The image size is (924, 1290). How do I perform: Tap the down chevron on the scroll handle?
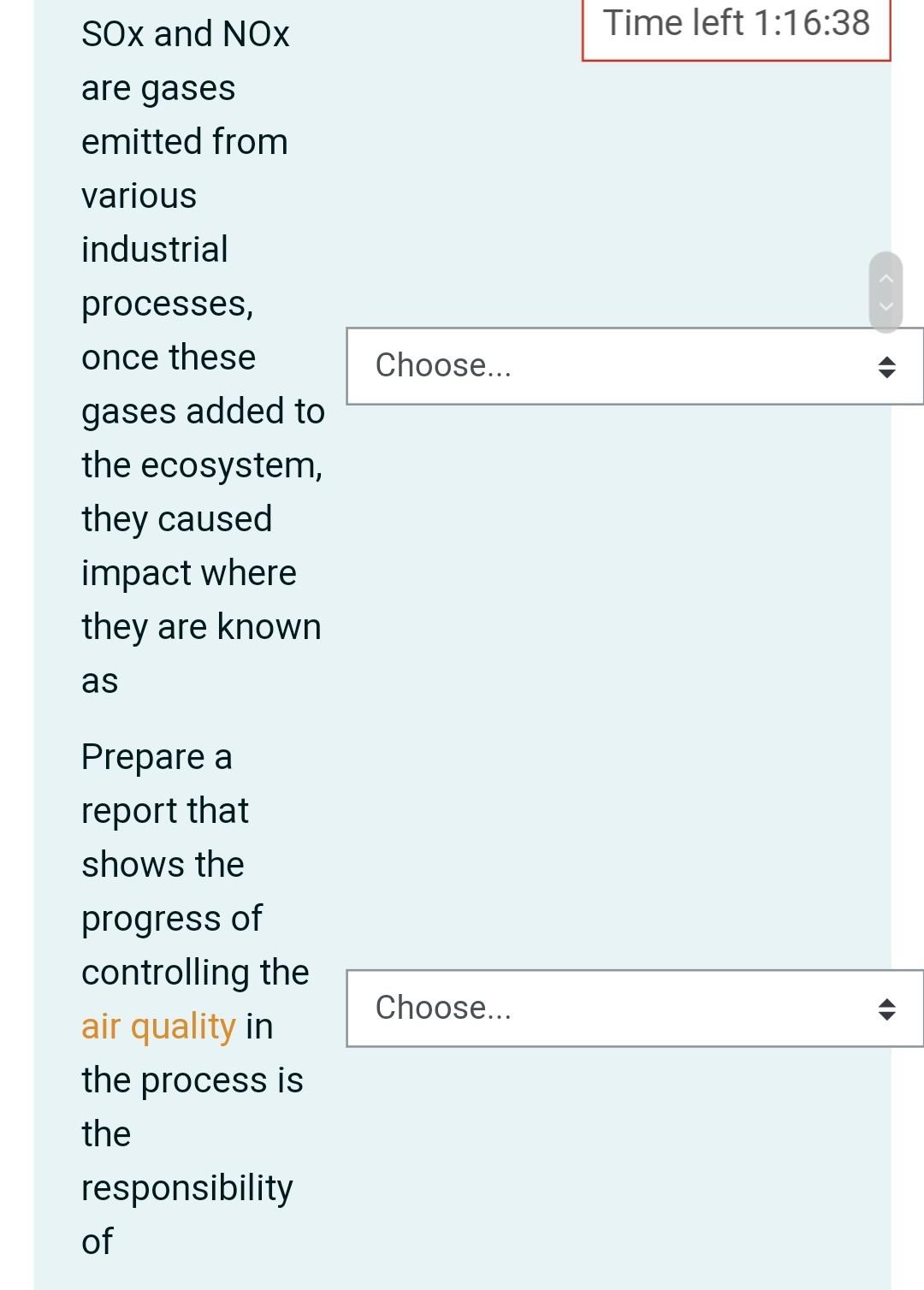[x=886, y=306]
